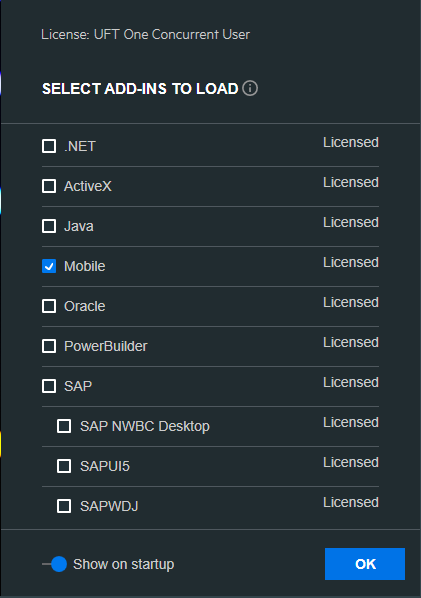Check the ActiveX add-in box
Viewport: 421px width, 598px height.
pyautogui.click(x=49, y=186)
